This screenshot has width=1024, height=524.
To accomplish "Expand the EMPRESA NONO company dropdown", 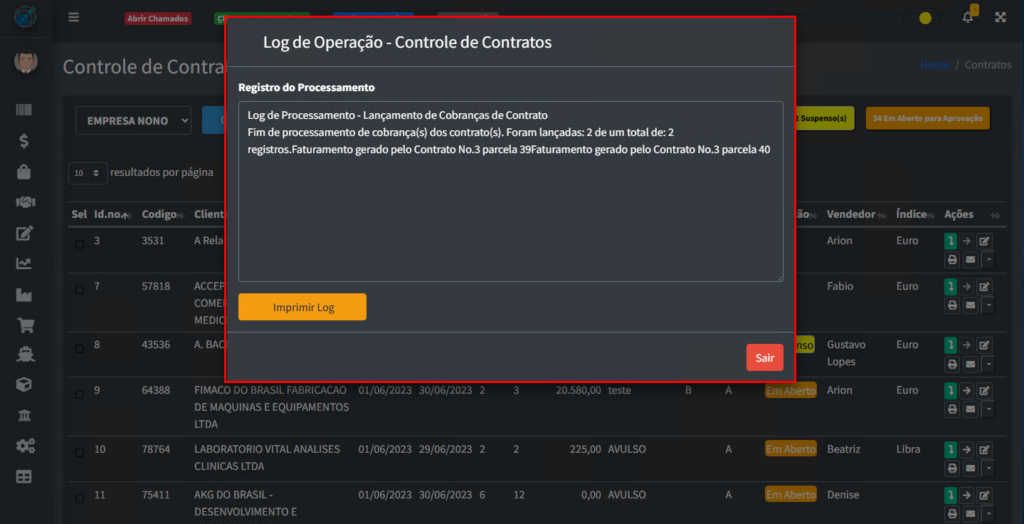I will (x=133, y=121).
